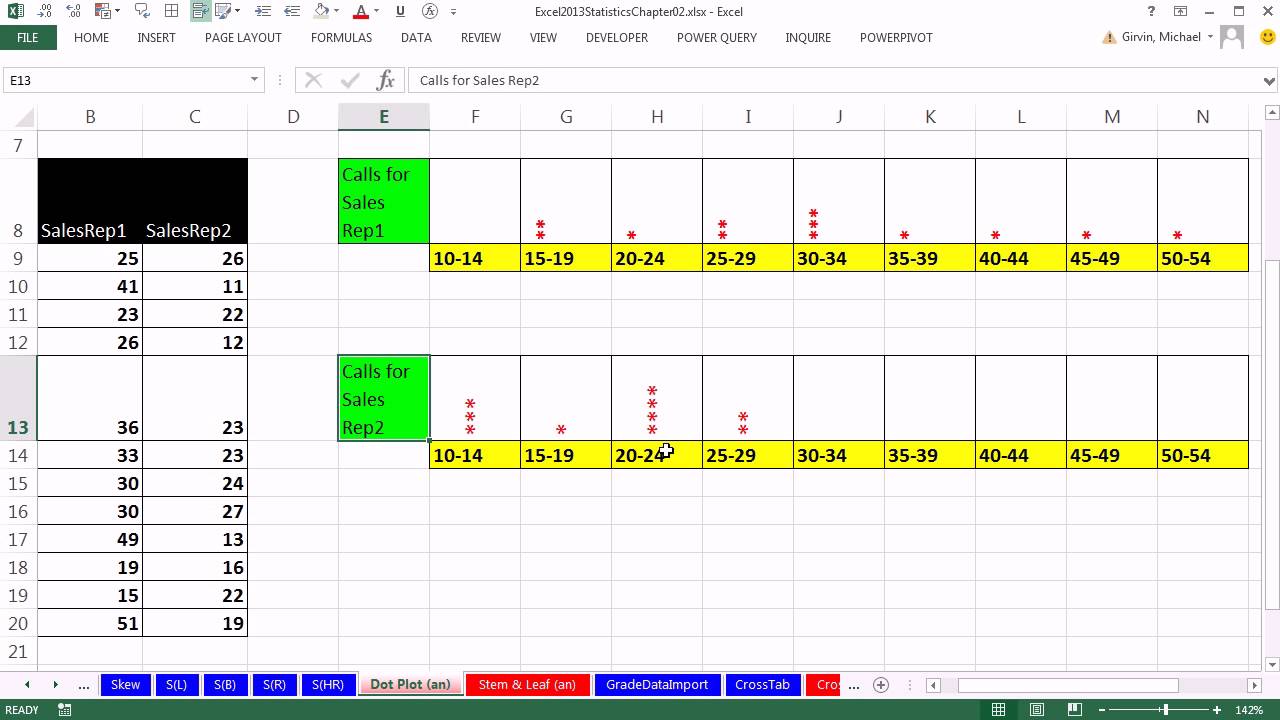Open the FORMULAS ribbon tab
Image resolution: width=1280 pixels, height=720 pixels.
pyautogui.click(x=341, y=37)
